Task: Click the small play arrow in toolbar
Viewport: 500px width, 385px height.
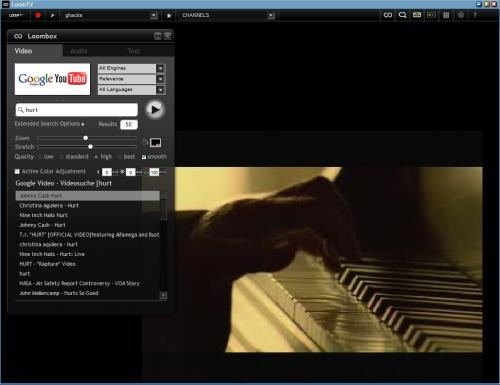Action: pyautogui.click(x=52, y=15)
